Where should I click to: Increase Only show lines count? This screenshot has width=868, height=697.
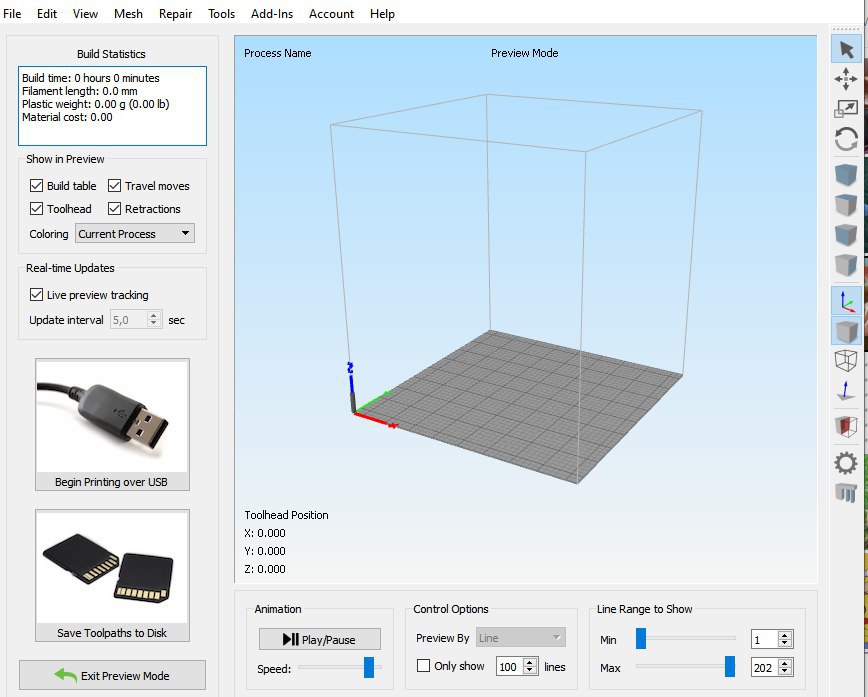click(530, 662)
